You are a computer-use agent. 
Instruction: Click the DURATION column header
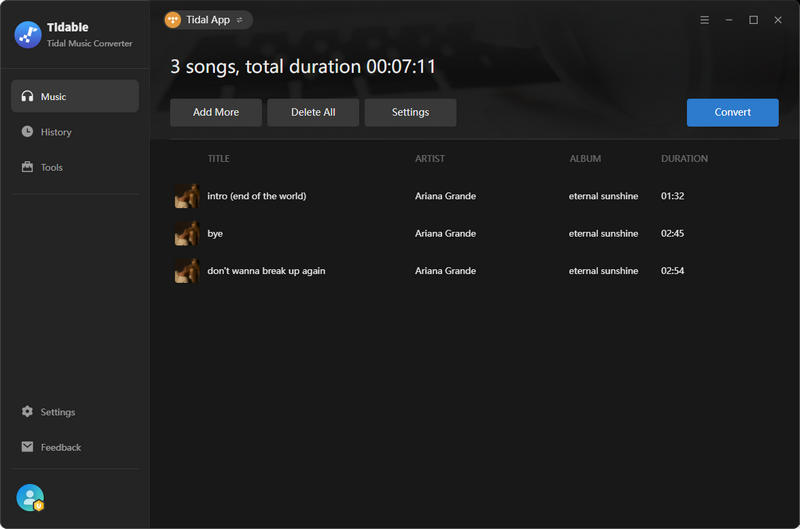(684, 159)
